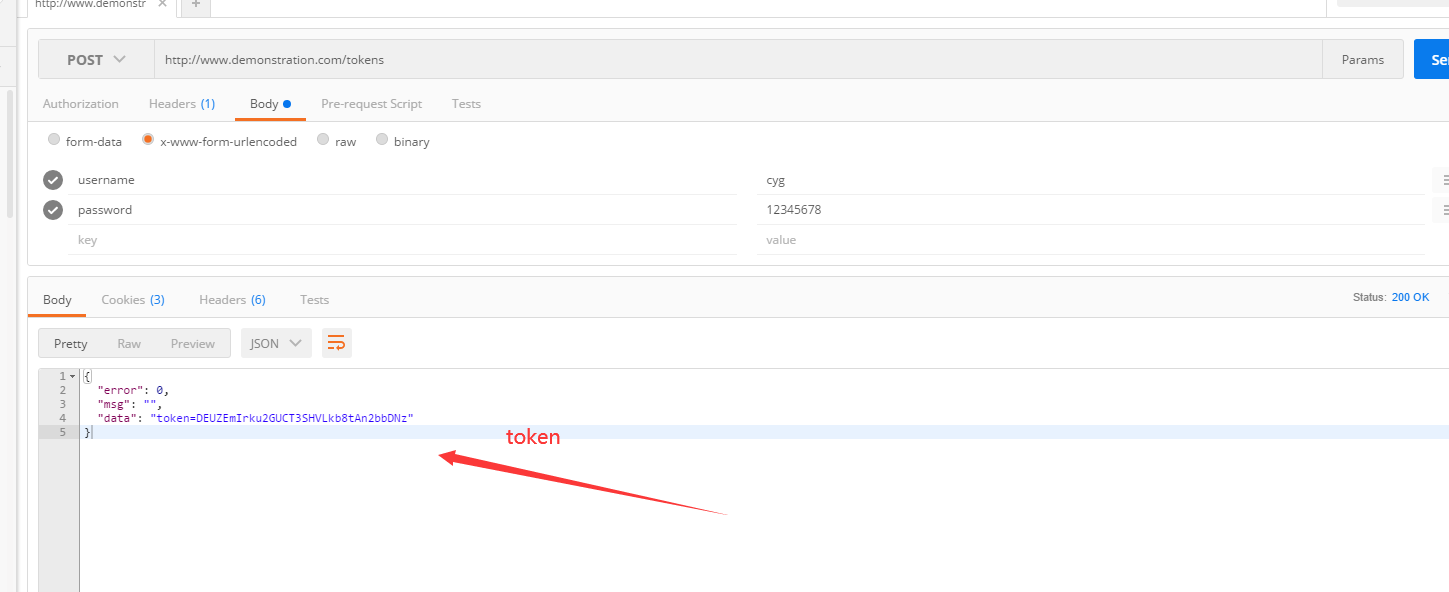Open a new request tab with plus icon
Screen dimensions: 1449x592
point(195,5)
